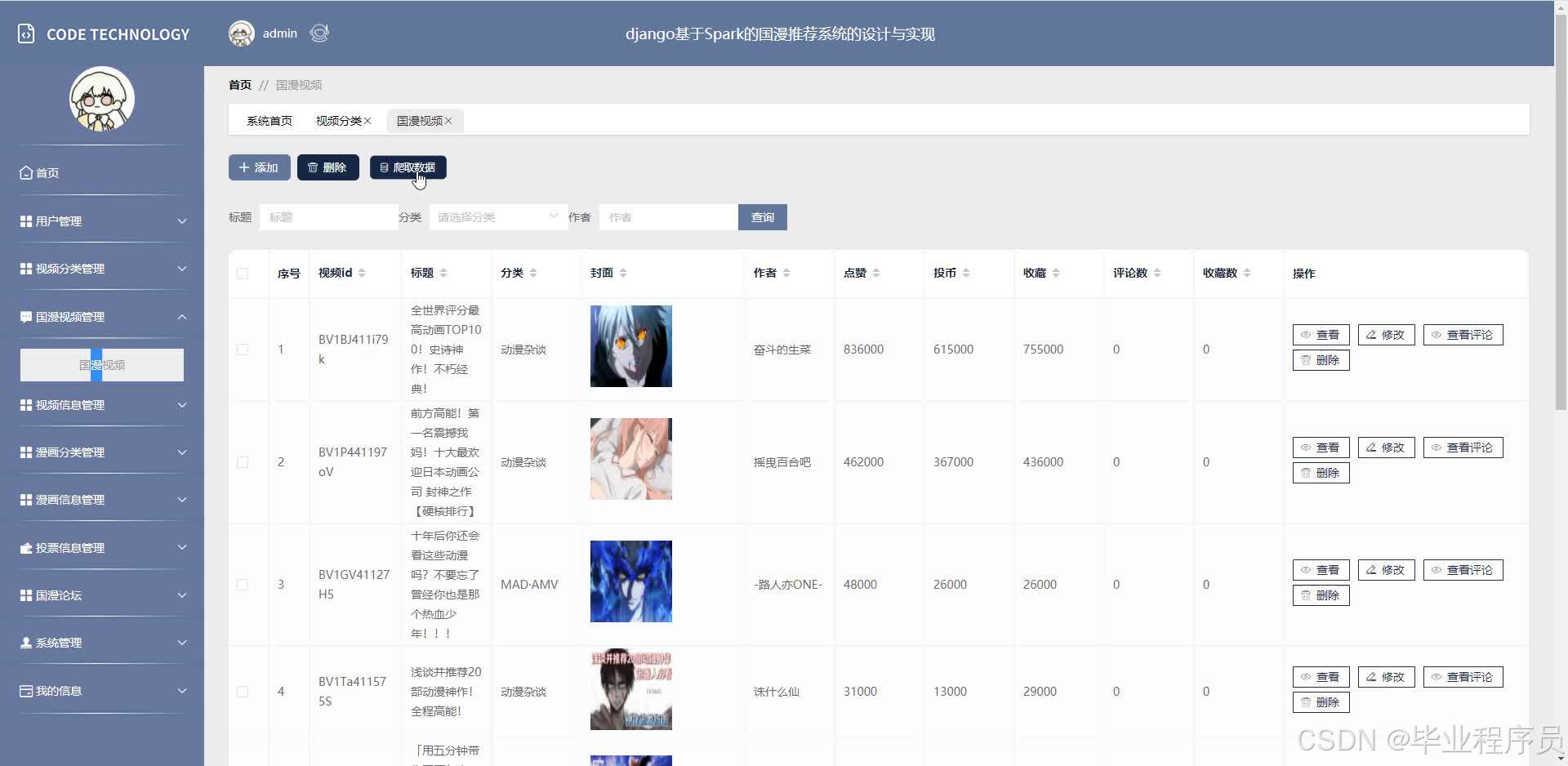This screenshot has height=766, width=1568.
Task: Click the 国漫论坛 grid icon
Action: coord(26,595)
